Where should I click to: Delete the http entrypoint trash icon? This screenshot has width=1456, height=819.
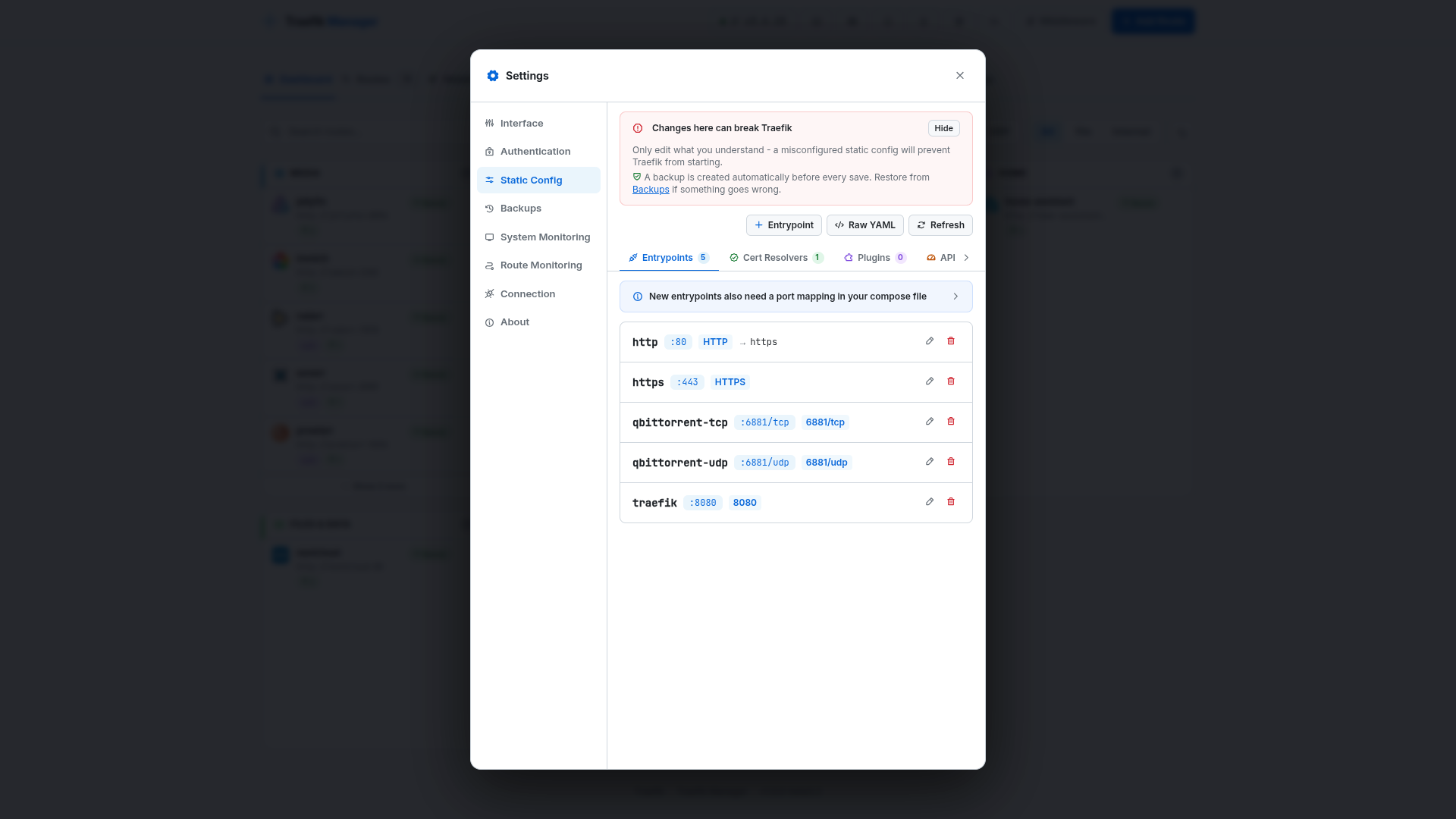tap(951, 341)
